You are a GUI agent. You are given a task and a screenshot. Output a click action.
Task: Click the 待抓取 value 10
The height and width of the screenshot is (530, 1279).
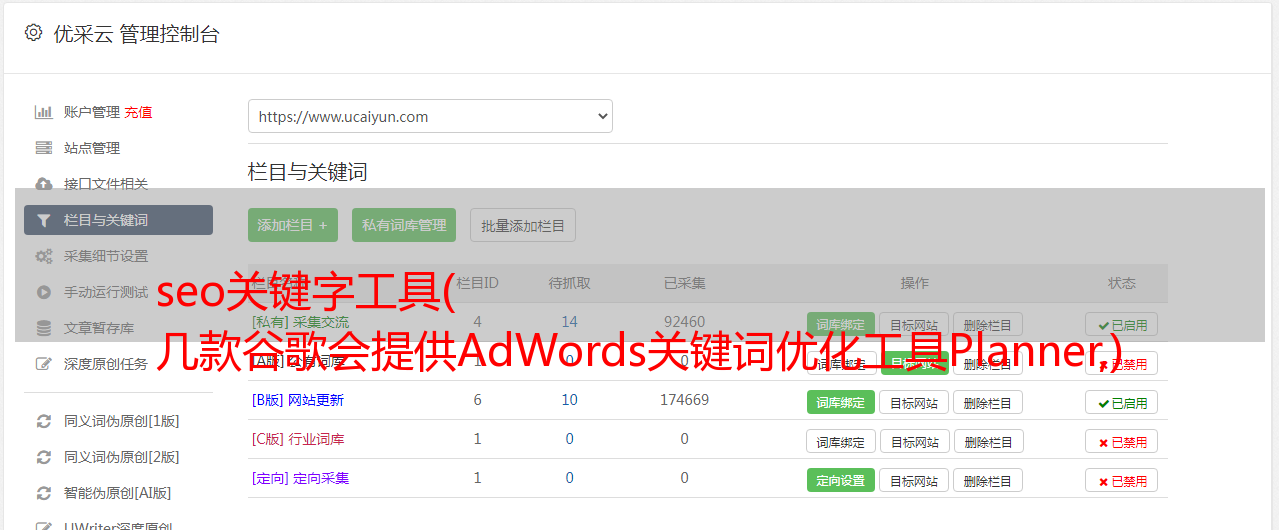569,400
